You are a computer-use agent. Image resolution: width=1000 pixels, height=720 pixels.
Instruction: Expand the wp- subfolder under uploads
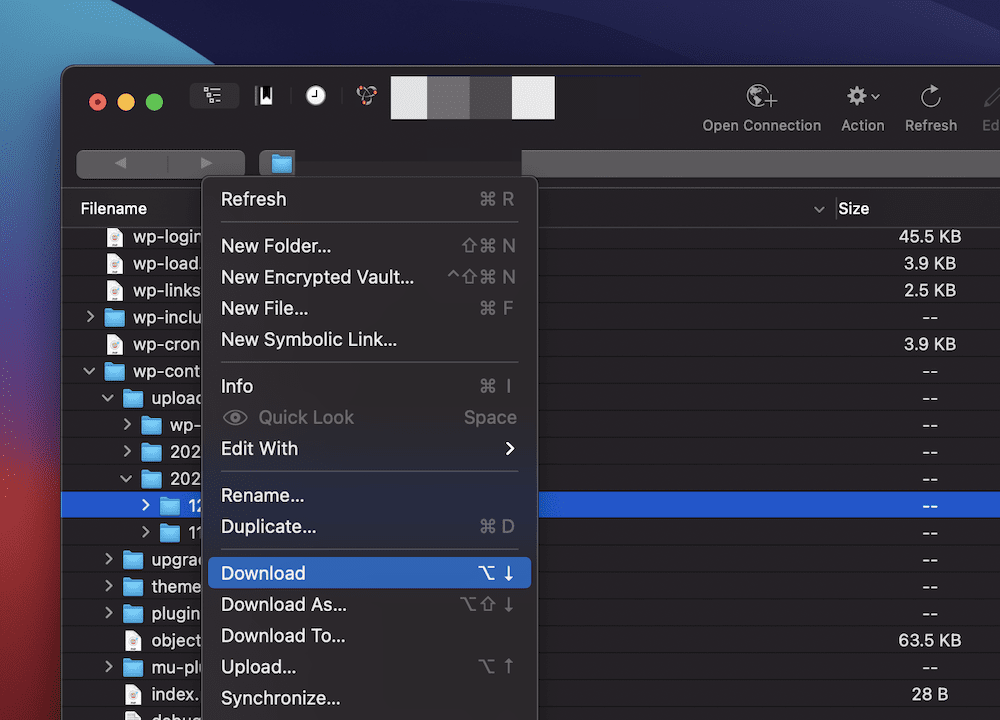point(127,425)
